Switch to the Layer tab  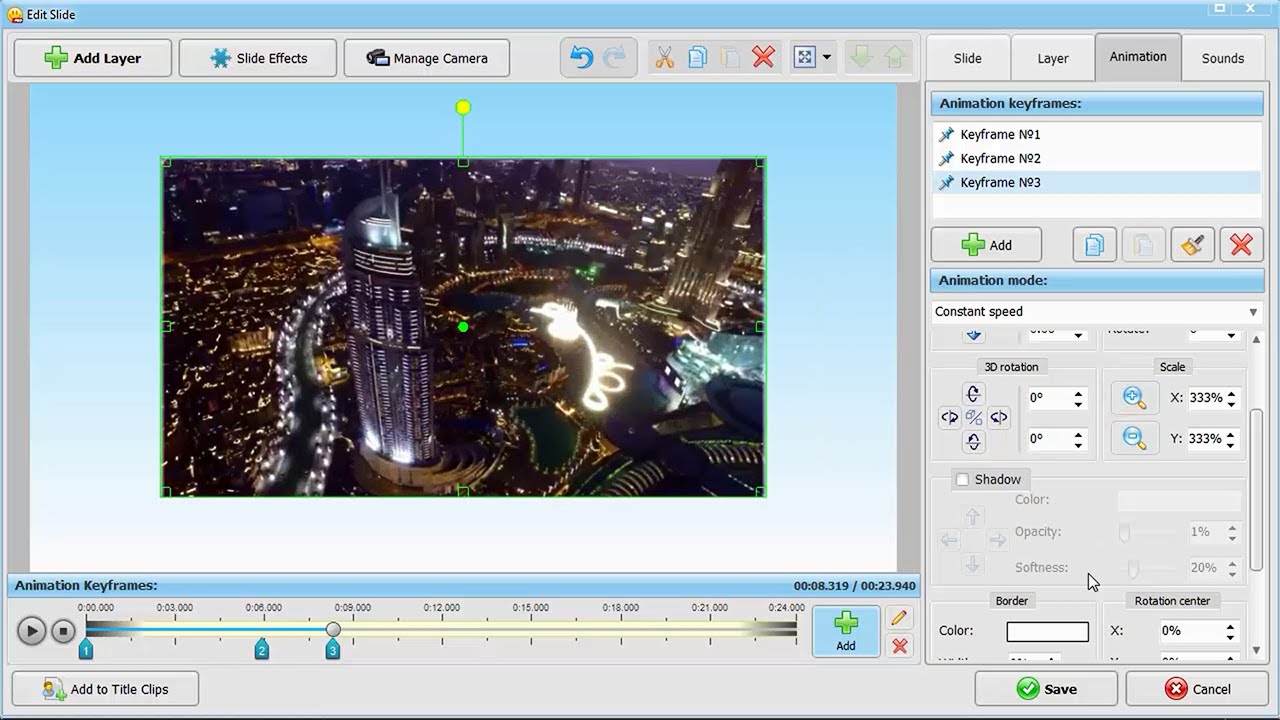[1052, 58]
